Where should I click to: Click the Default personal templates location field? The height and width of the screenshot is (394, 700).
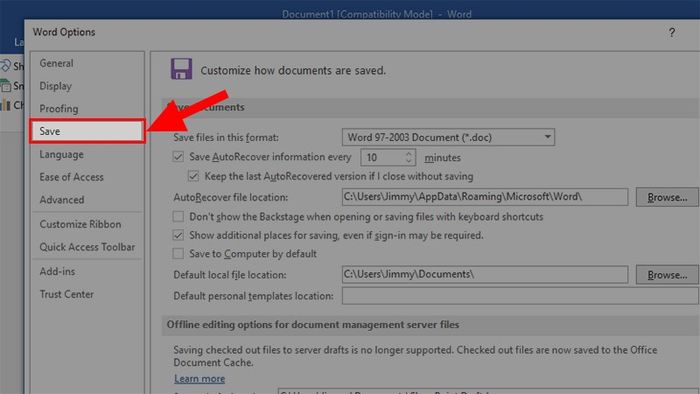(x=520, y=296)
